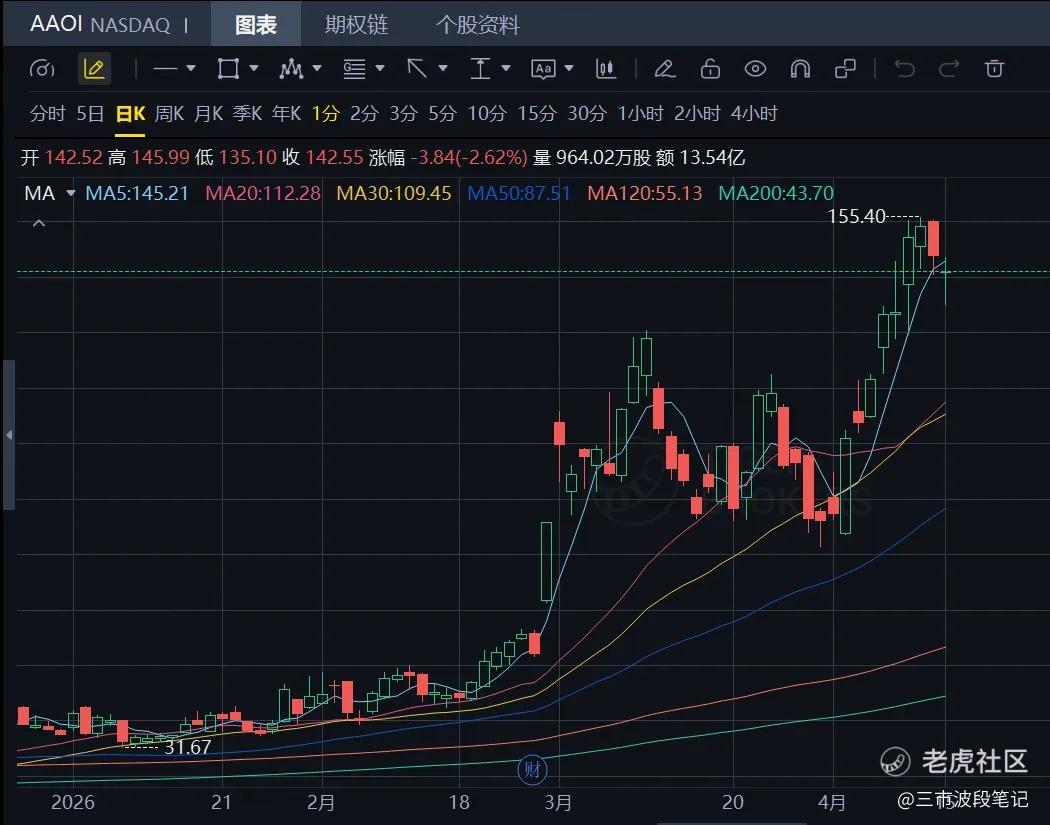Click the MA120:55.13 indicator label
The width and height of the screenshot is (1050, 825).
pyautogui.click(x=645, y=194)
